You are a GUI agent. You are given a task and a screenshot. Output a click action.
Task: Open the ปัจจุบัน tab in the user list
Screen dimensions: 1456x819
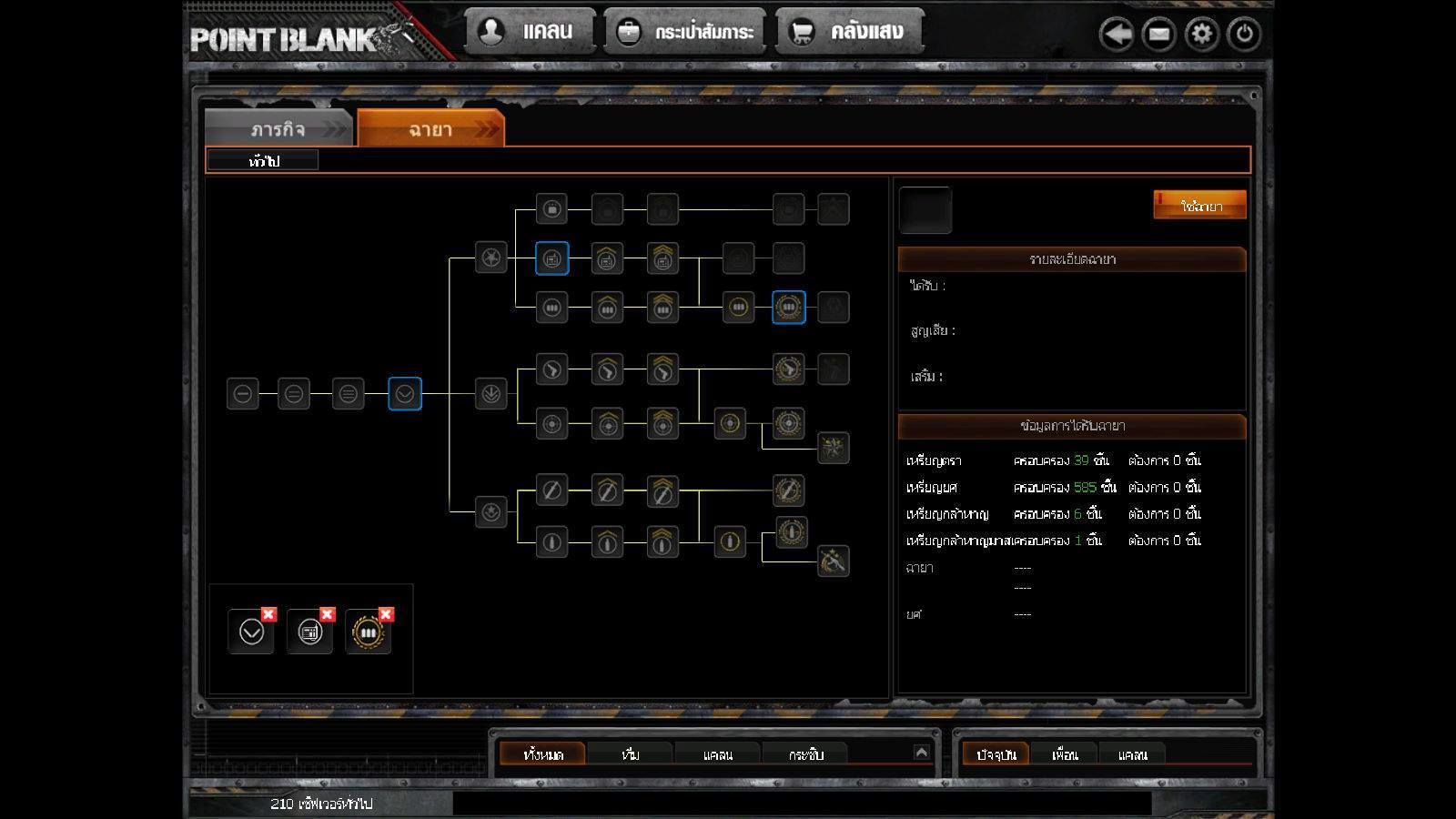[x=996, y=753]
